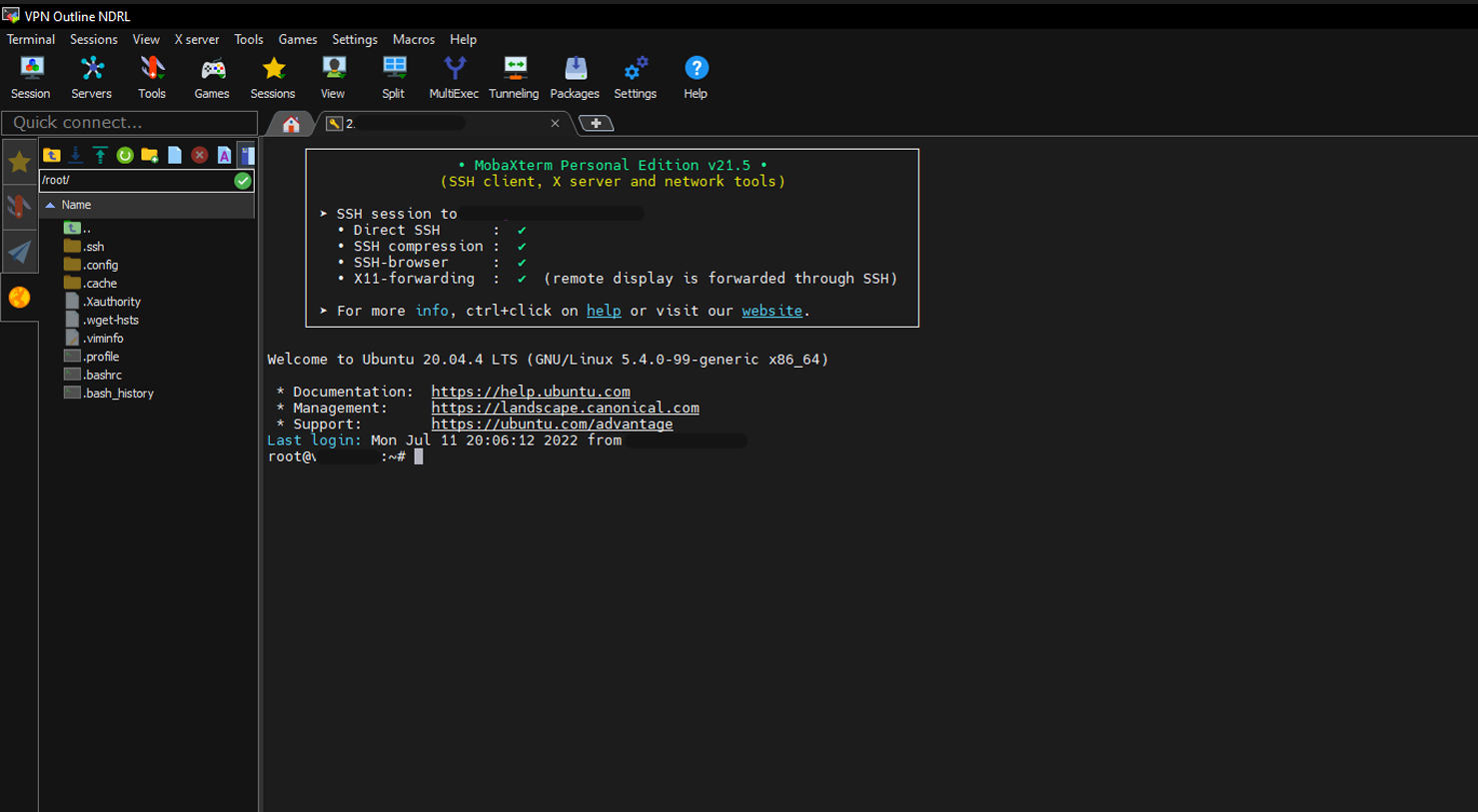Create a new folder in SFTP browser
The image size is (1478, 812).
[x=150, y=155]
